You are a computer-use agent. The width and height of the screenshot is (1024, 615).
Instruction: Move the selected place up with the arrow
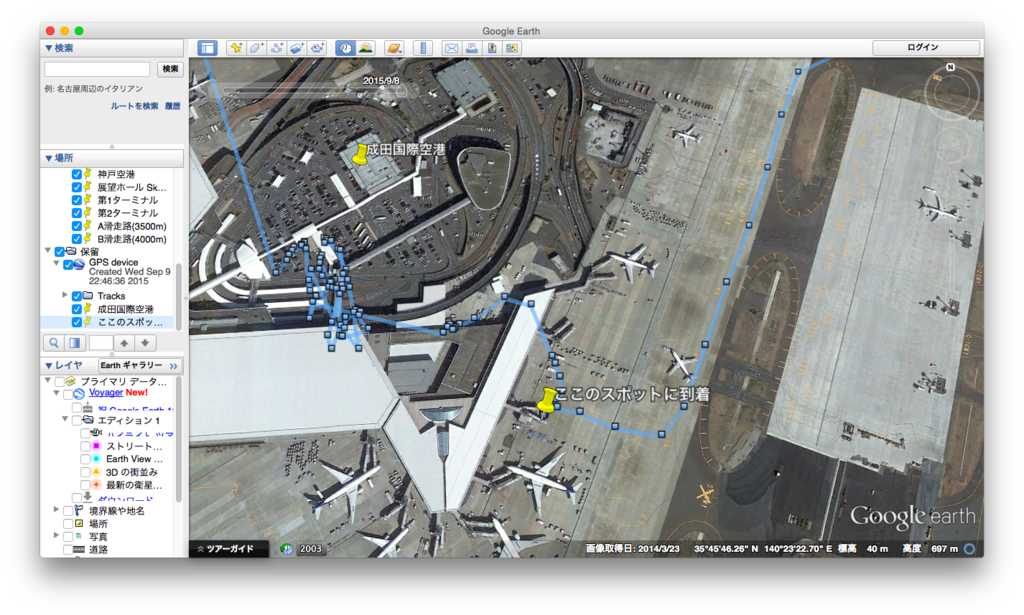coord(124,343)
